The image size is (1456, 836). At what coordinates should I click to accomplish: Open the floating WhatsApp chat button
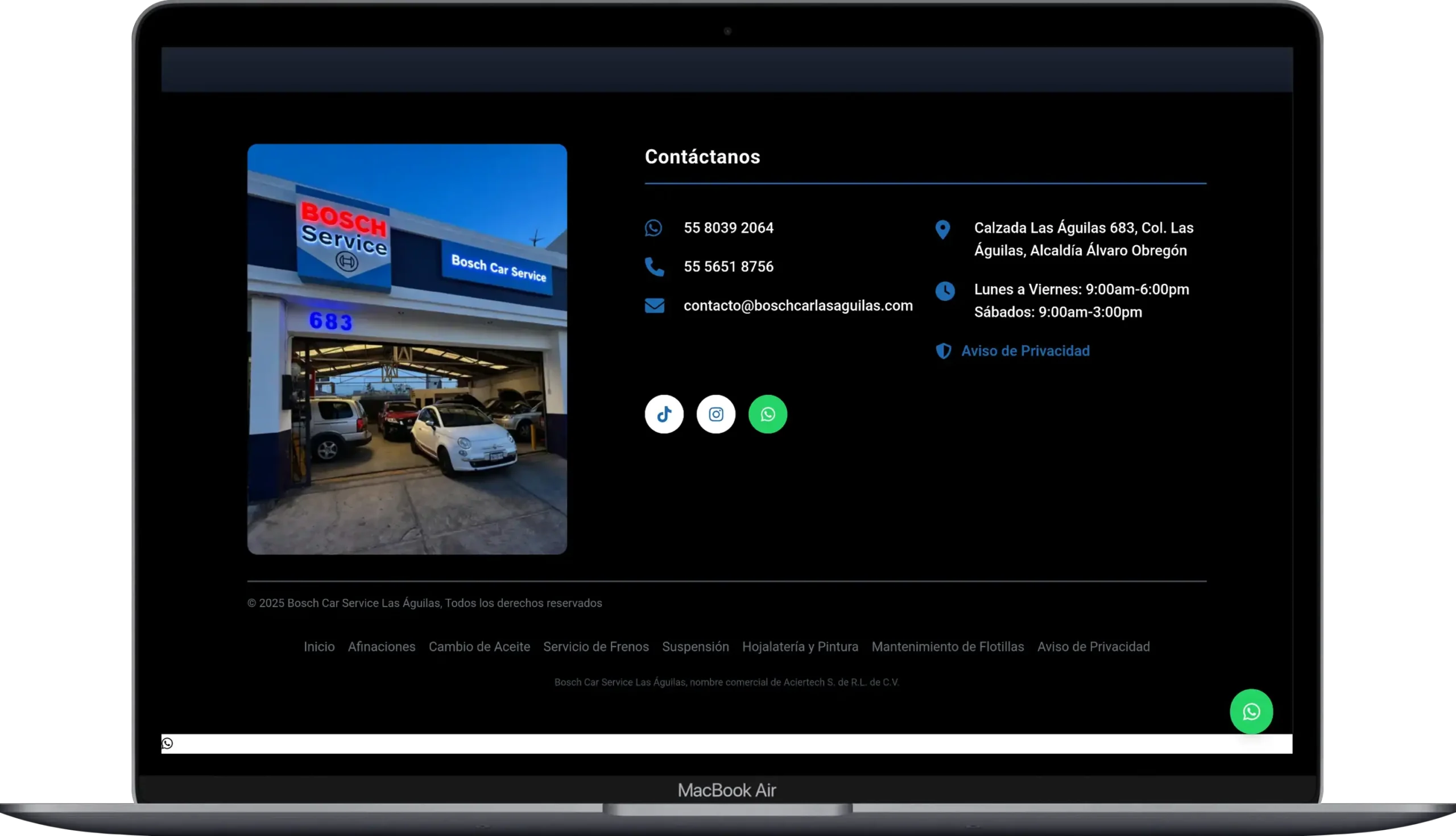point(1251,711)
